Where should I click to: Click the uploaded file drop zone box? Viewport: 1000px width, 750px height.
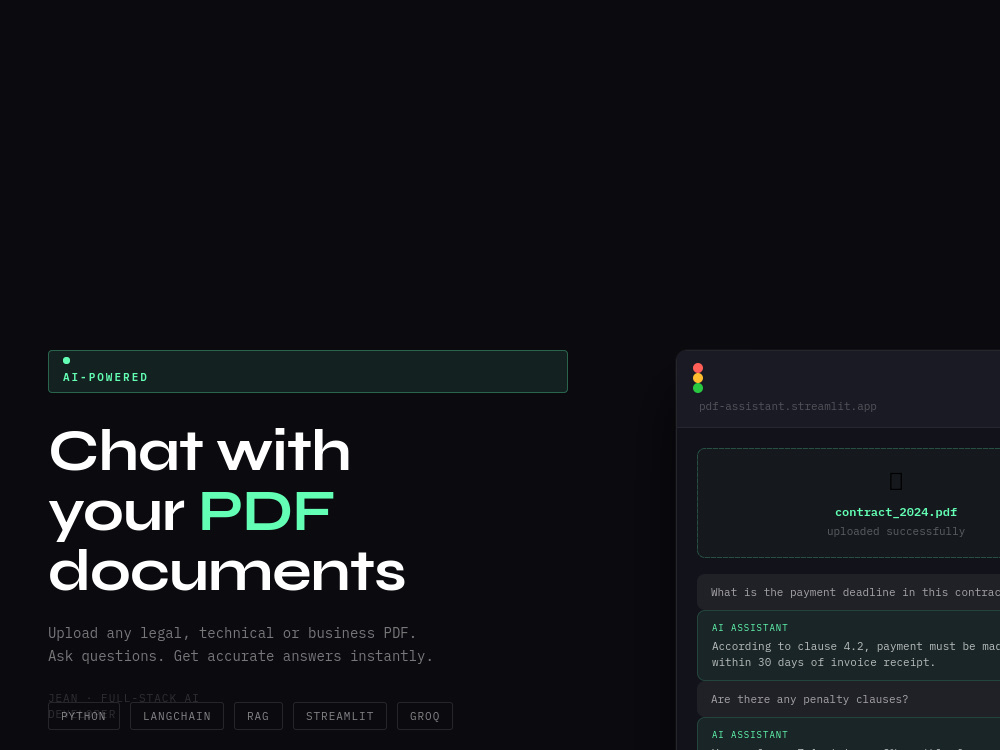click(848, 503)
